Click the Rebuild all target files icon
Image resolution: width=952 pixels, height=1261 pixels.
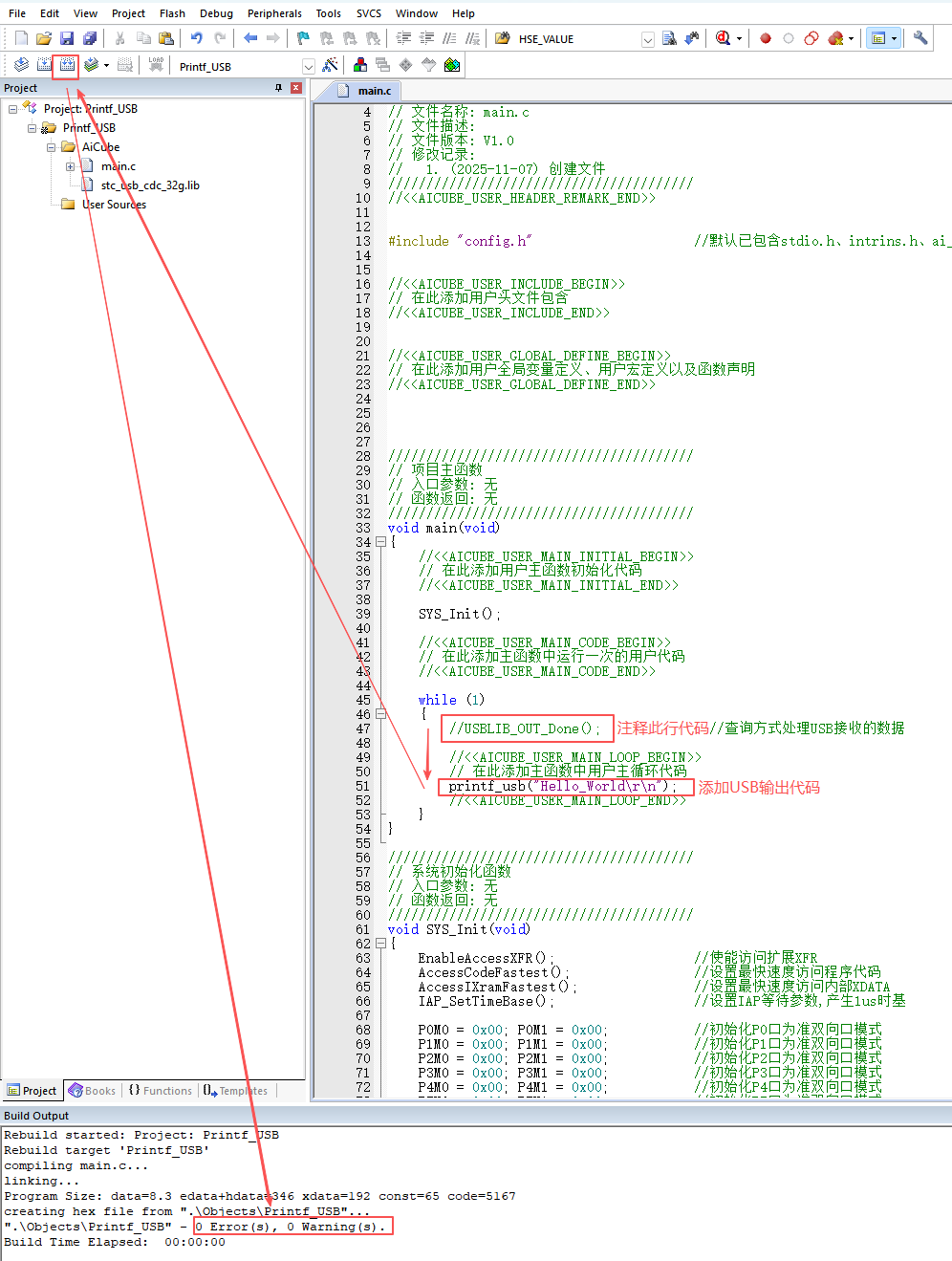[x=66, y=65]
